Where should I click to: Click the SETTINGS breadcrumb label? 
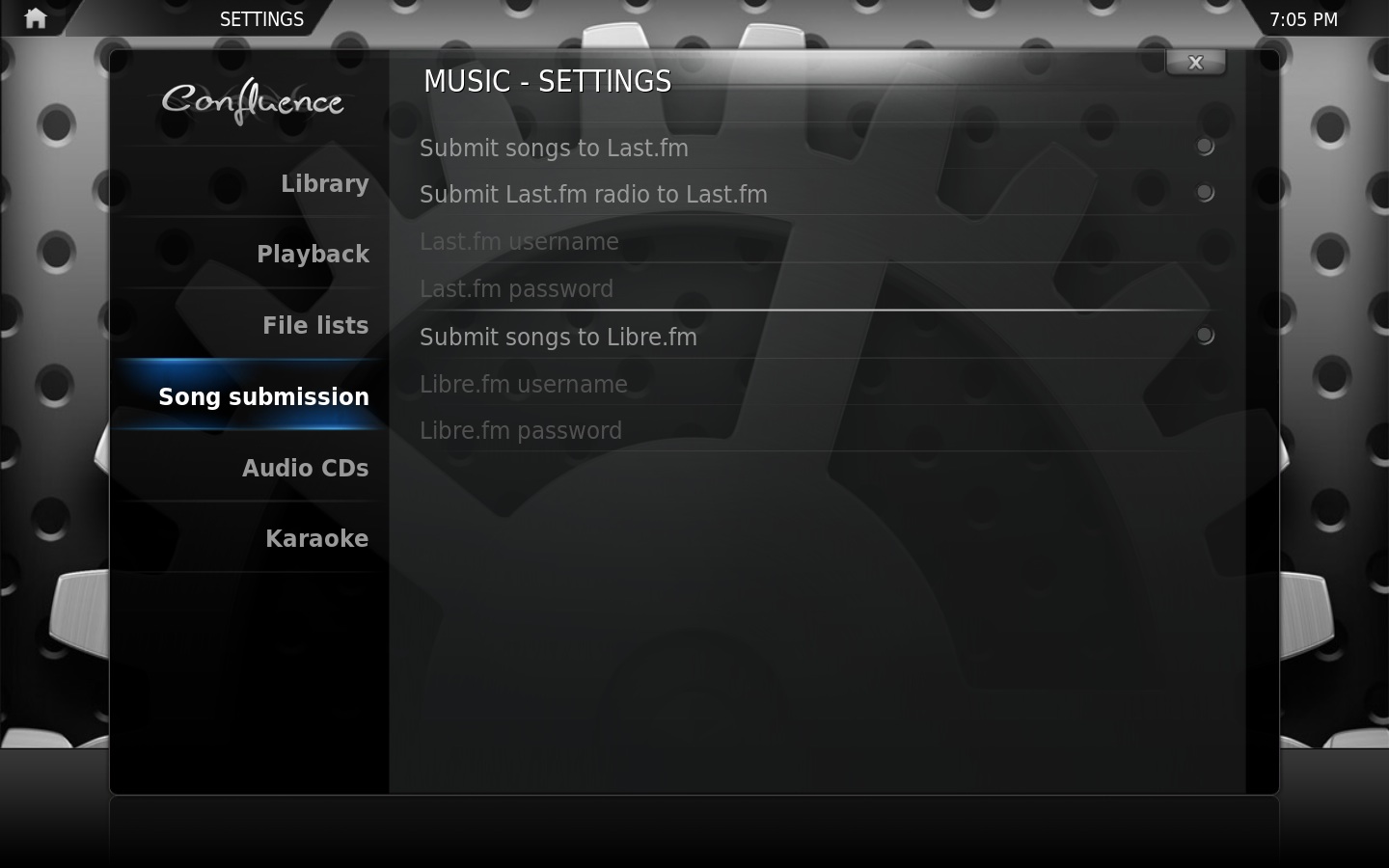[x=261, y=19]
